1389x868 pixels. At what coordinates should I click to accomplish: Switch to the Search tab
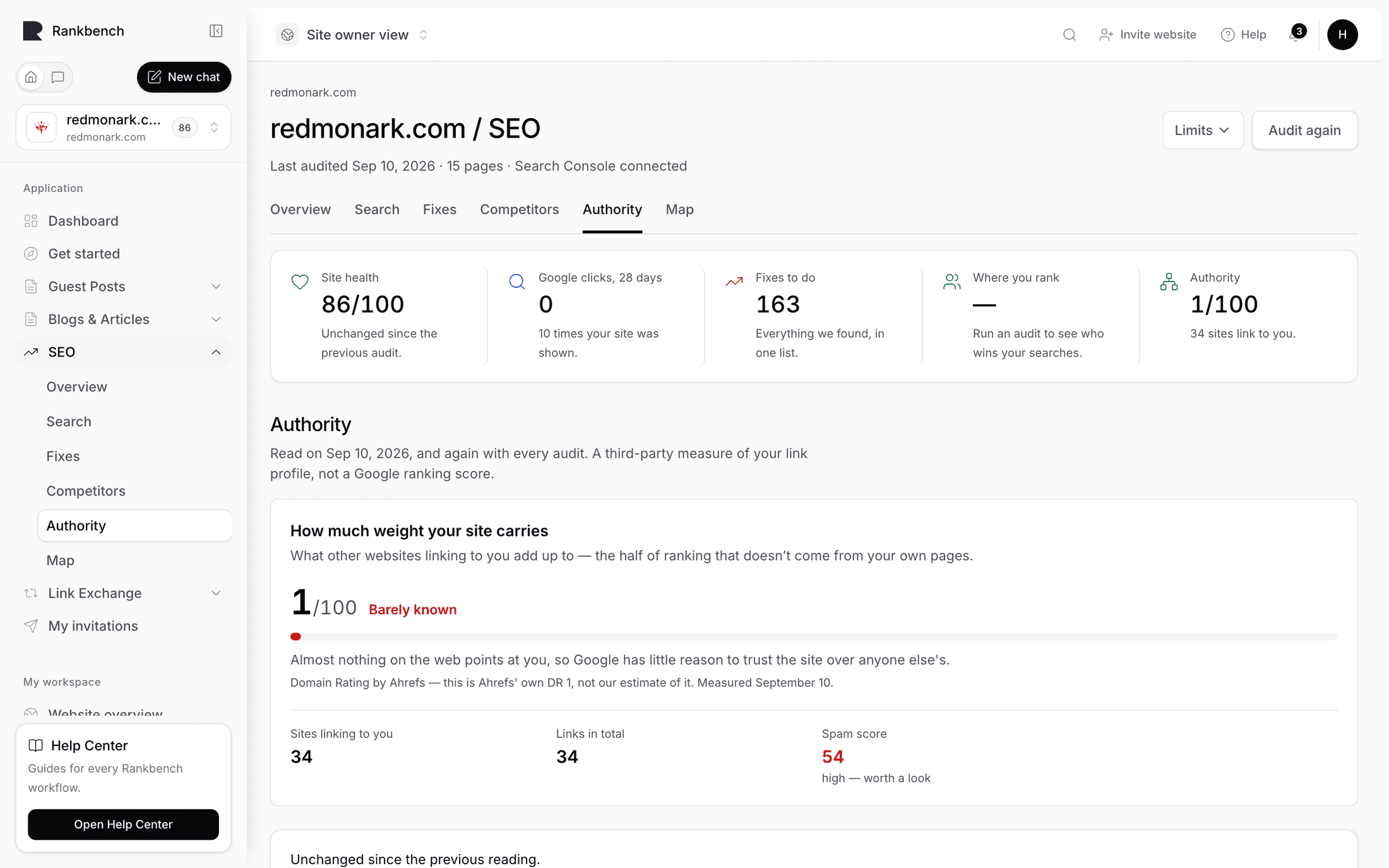377,210
